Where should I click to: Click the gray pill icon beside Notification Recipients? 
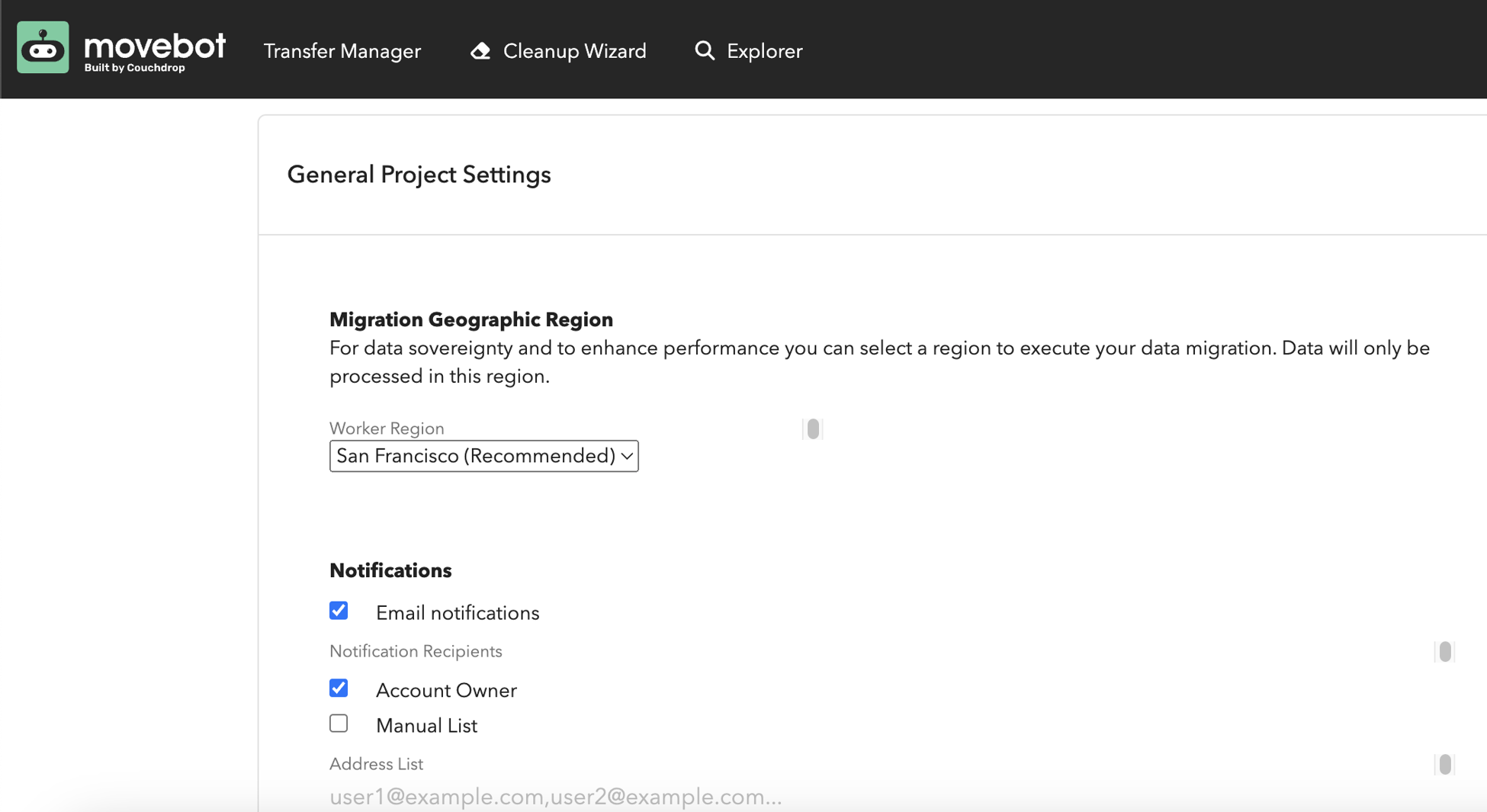1444,652
